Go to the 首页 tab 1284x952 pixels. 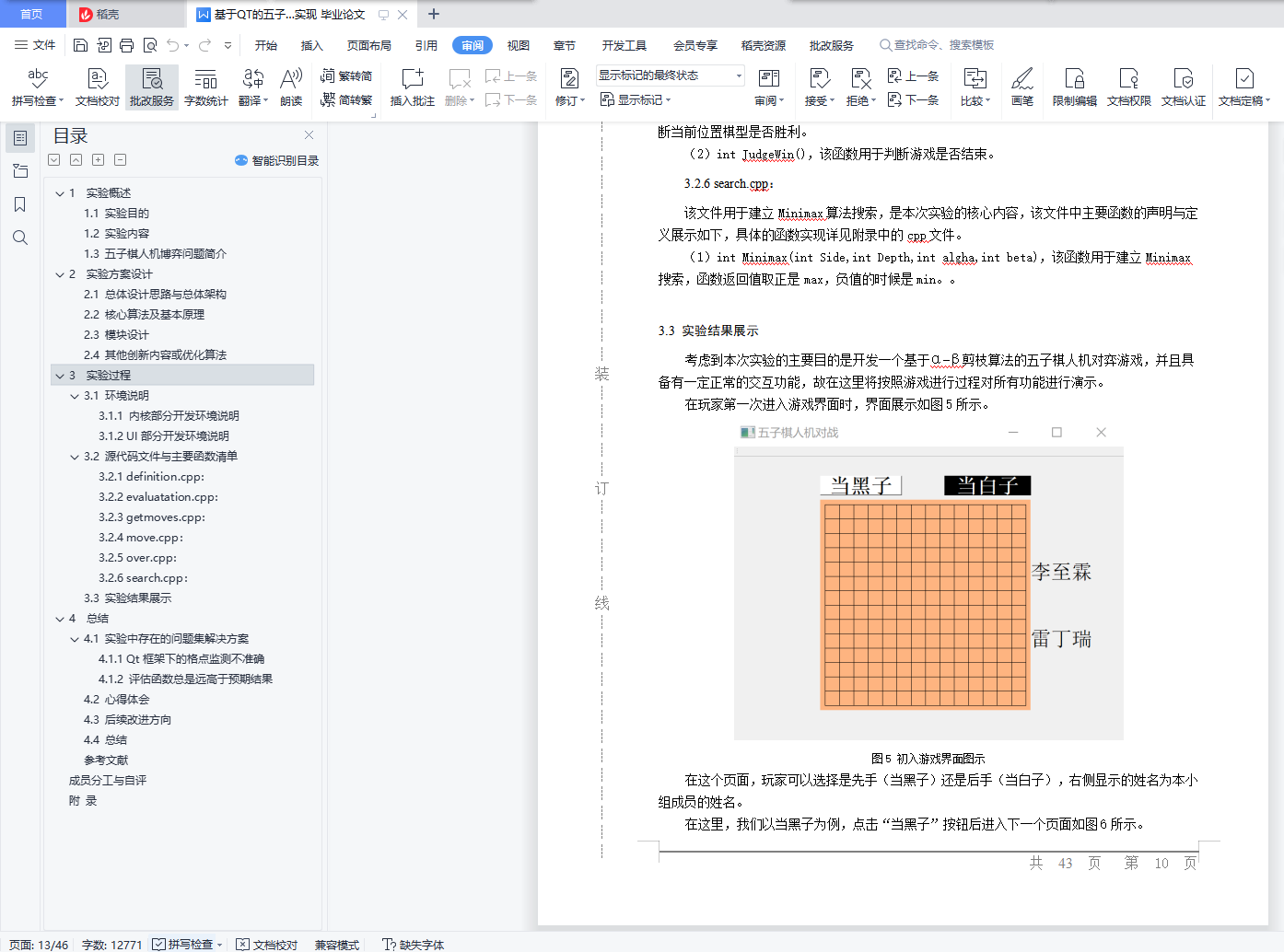click(32, 14)
